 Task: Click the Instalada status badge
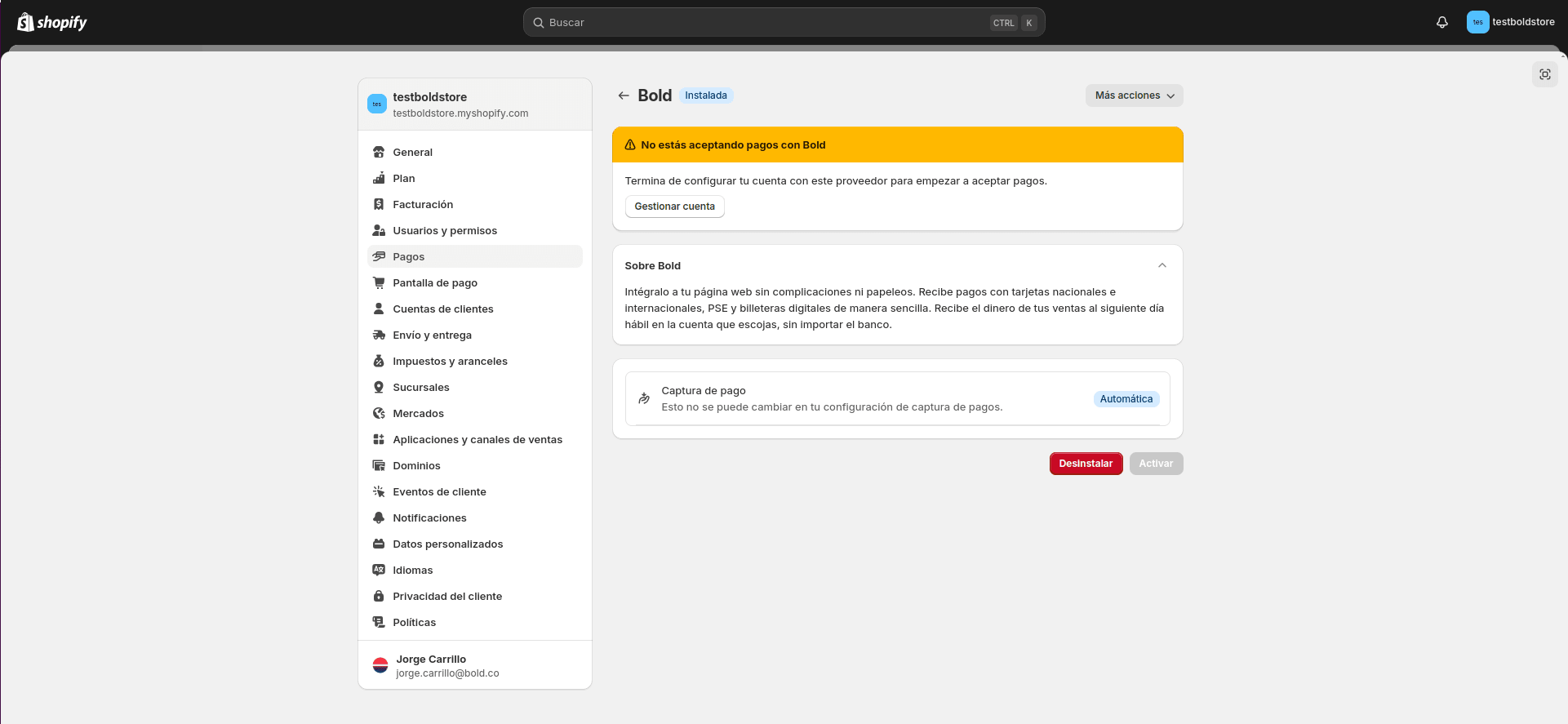click(706, 95)
